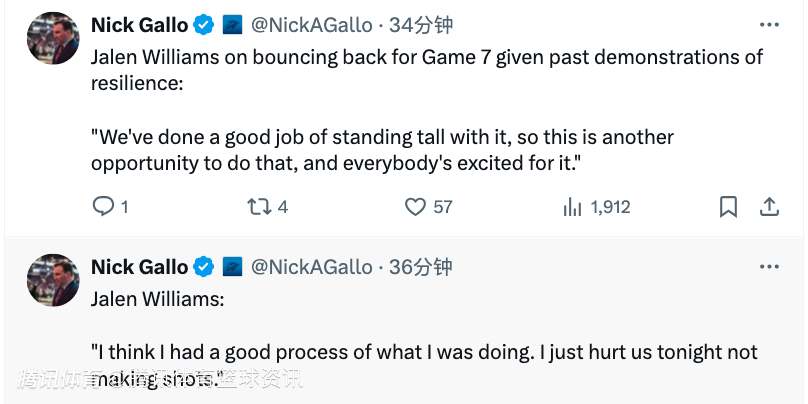The height and width of the screenshot is (404, 808).
Task: Bookmark the first Jalen Williams tweet
Action: click(729, 207)
